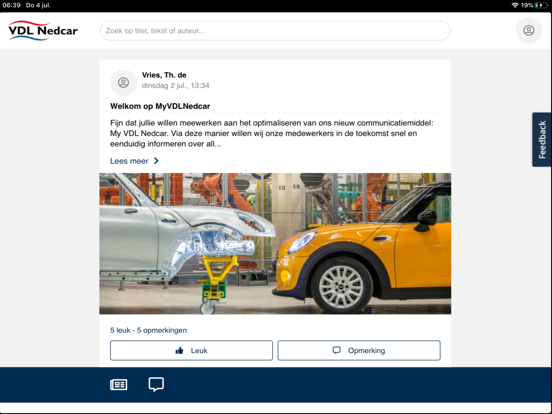Click the Wi-Fi icon in status bar

point(515,5)
